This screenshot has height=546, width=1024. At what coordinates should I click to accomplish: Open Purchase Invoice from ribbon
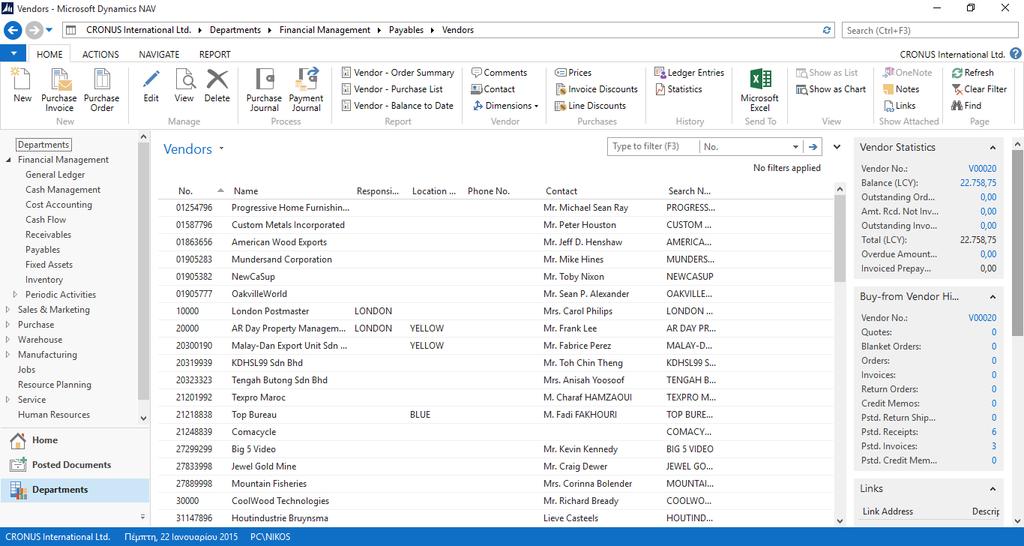coord(59,89)
